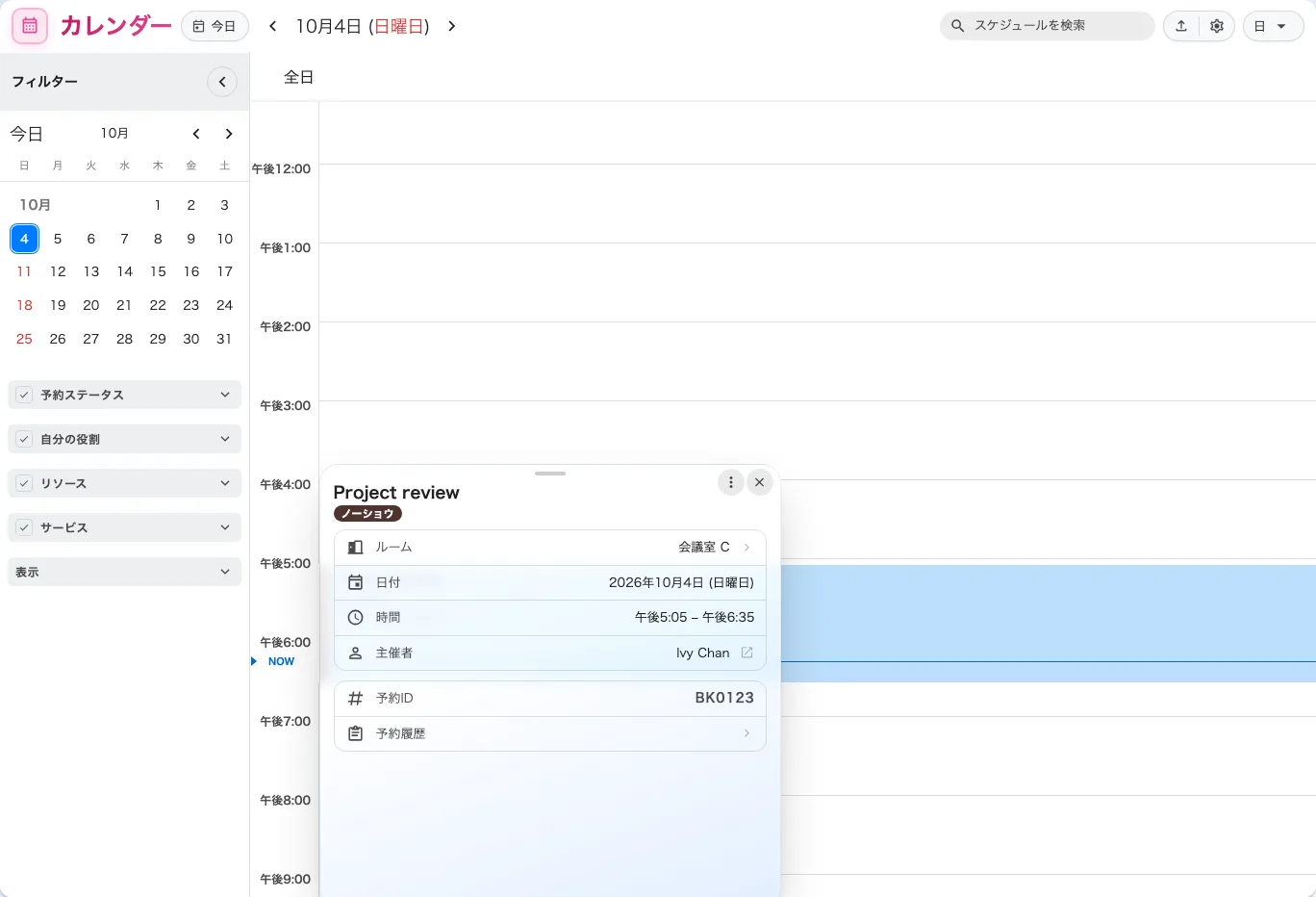
Task: Click the clock icon in time row
Action: (x=355, y=617)
